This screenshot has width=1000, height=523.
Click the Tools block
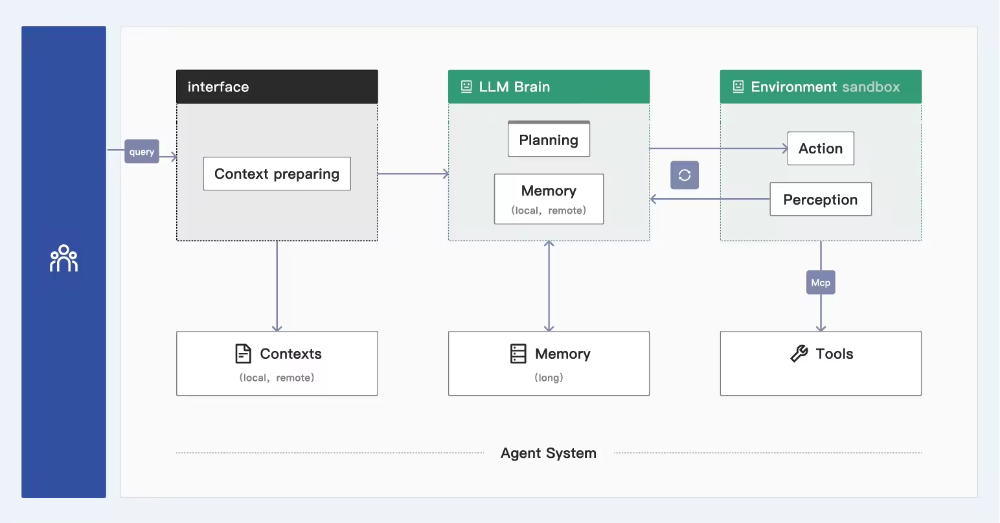[821, 364]
